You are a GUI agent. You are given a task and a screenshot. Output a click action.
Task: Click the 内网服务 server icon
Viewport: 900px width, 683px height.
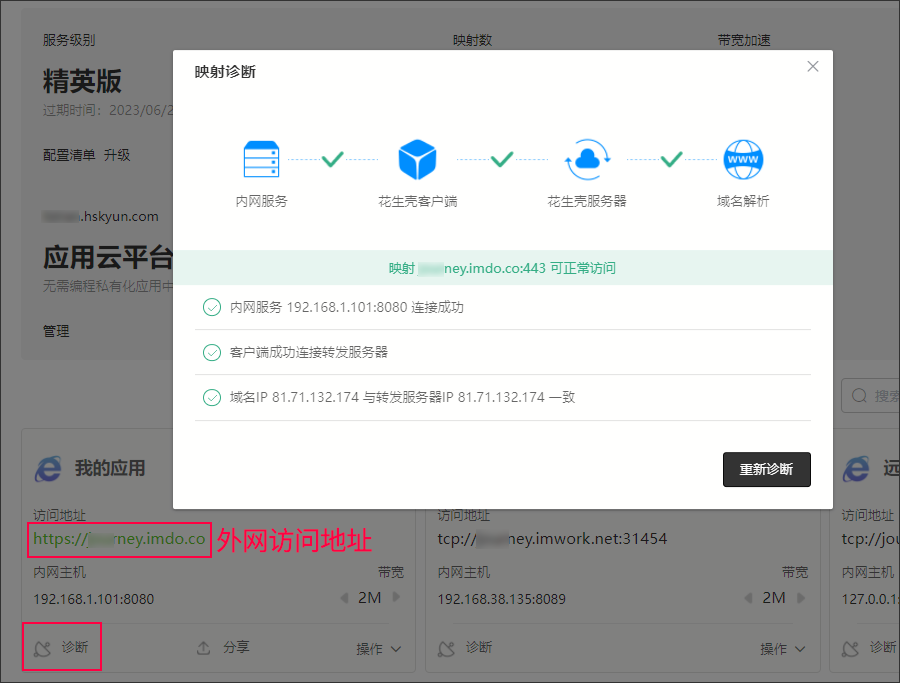coord(261,160)
